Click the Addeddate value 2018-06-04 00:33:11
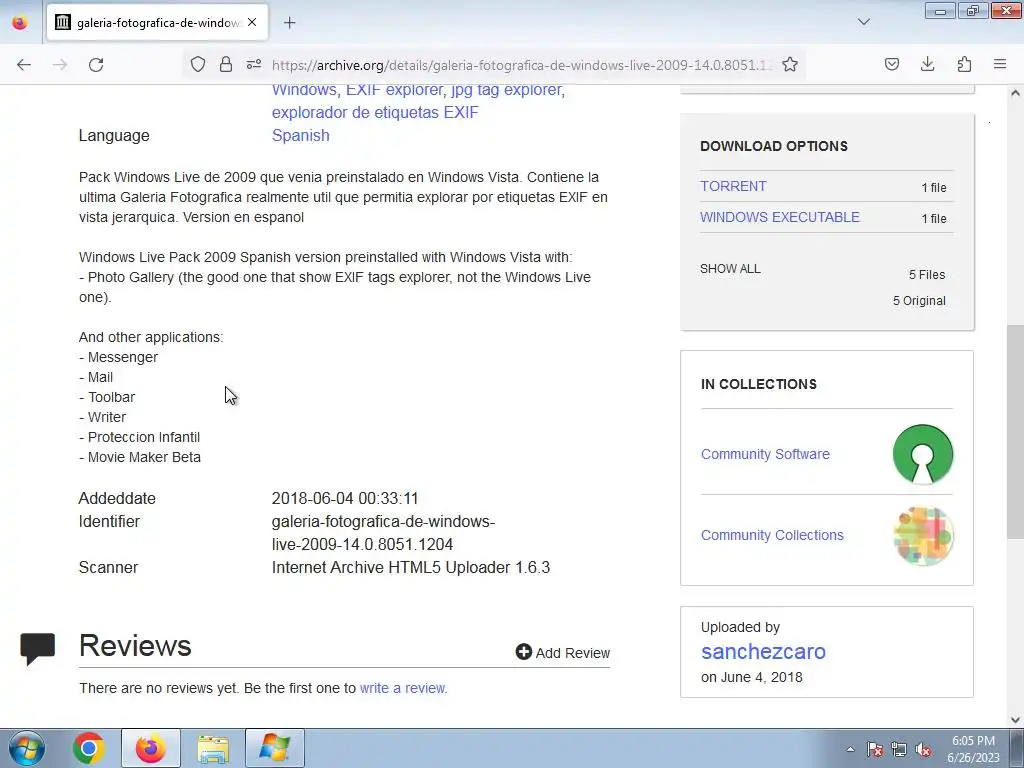Viewport: 1024px width, 768px height. [x=345, y=498]
